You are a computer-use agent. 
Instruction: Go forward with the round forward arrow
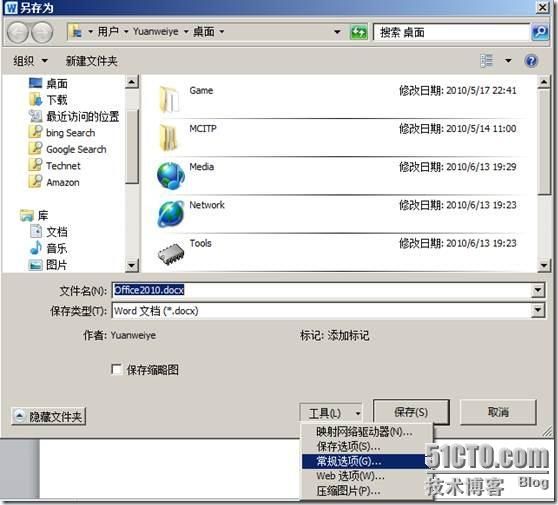[x=42, y=32]
